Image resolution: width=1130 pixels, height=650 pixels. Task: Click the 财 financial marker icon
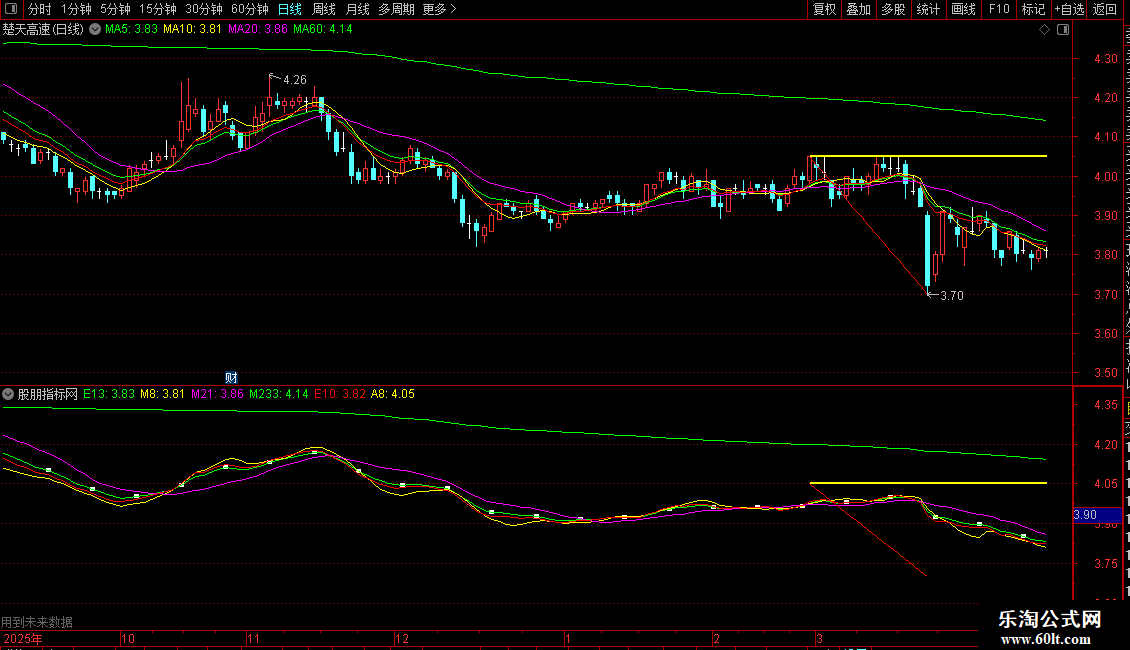231,378
